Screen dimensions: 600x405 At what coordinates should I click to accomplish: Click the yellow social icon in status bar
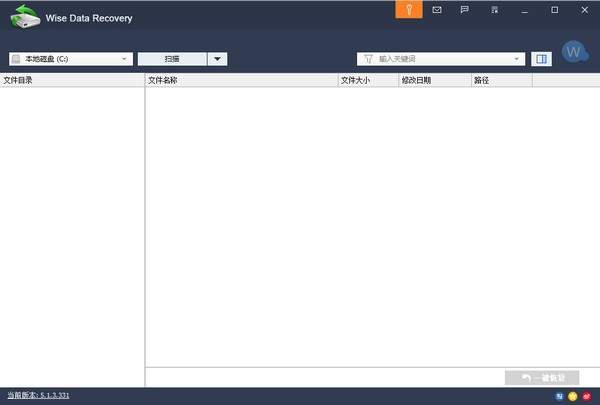573,396
